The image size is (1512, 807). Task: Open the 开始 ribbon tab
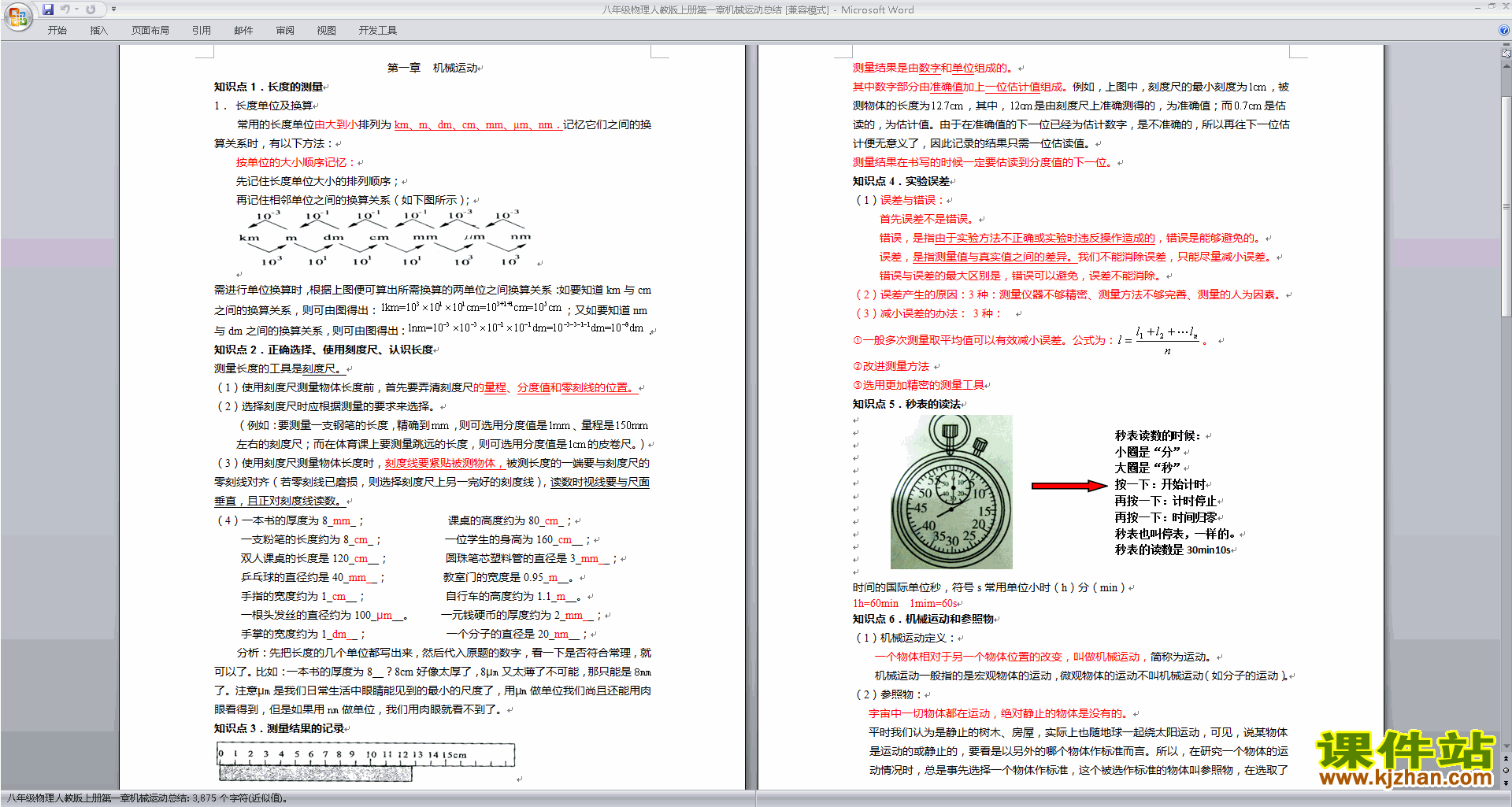tap(57, 31)
